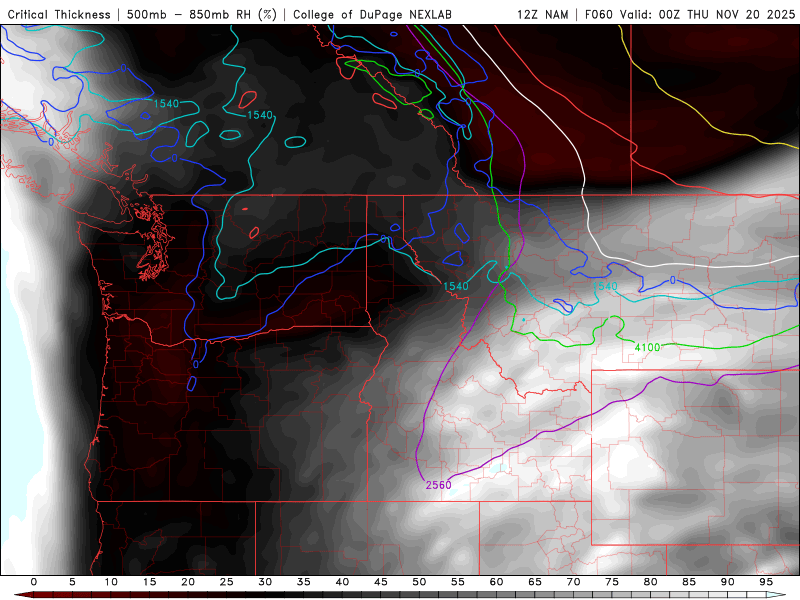Viewport: 800px width, 600px height.
Task: Click the "F060" forecast hour text
Action: [x=598, y=15]
